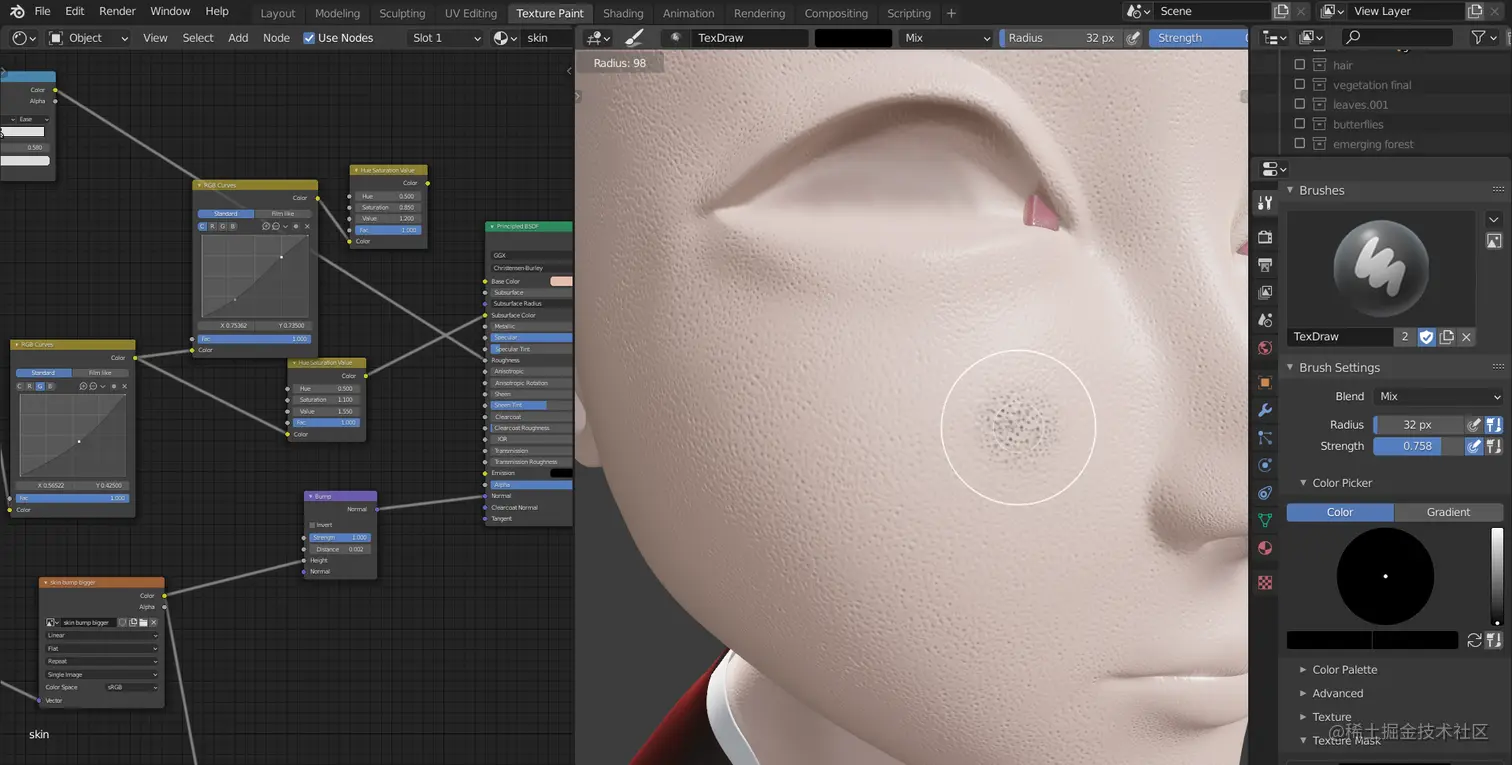Click the Fake User shield on TexDraw

point(1426,337)
